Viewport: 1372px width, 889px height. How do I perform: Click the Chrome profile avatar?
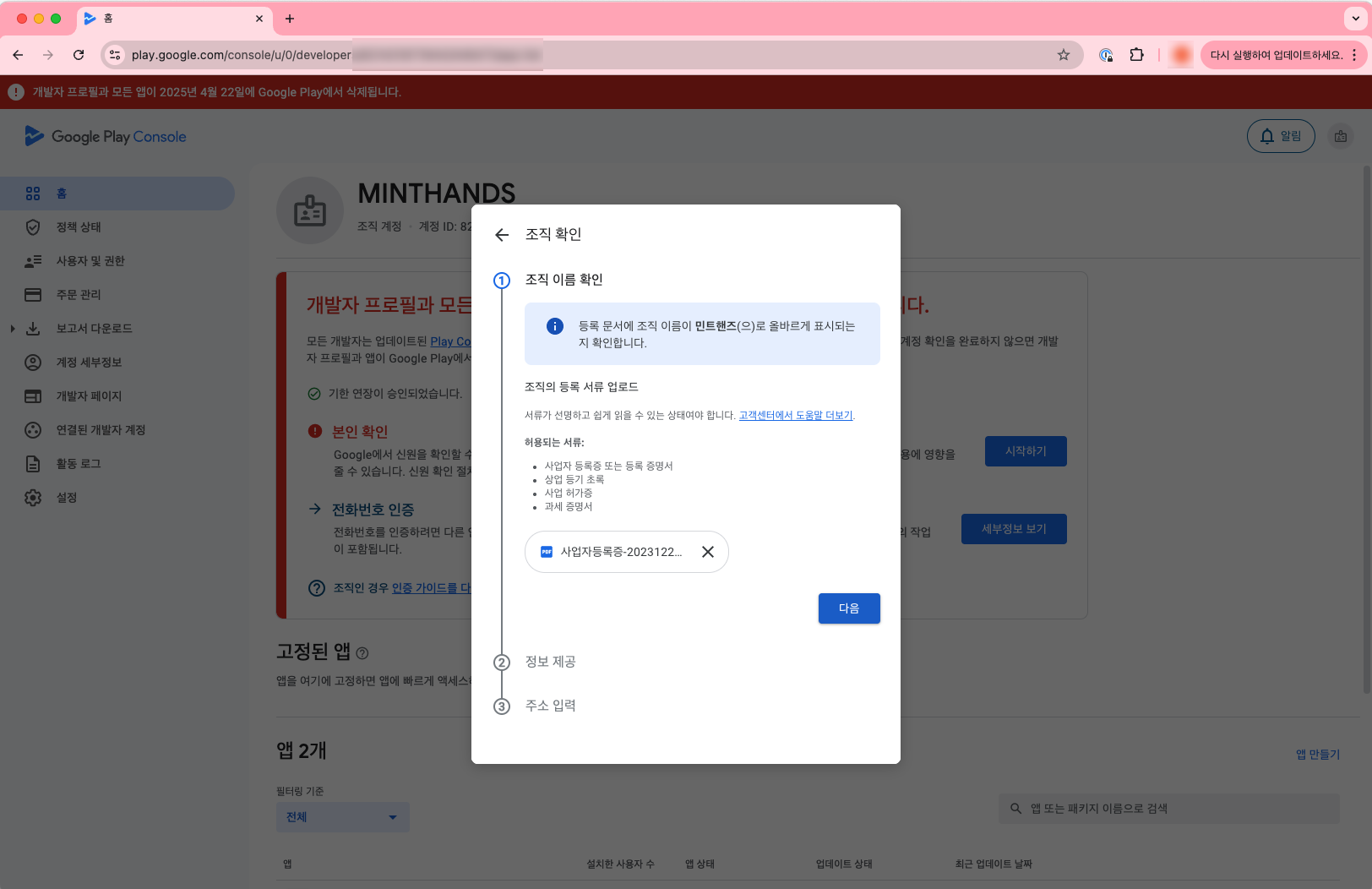point(1182,55)
